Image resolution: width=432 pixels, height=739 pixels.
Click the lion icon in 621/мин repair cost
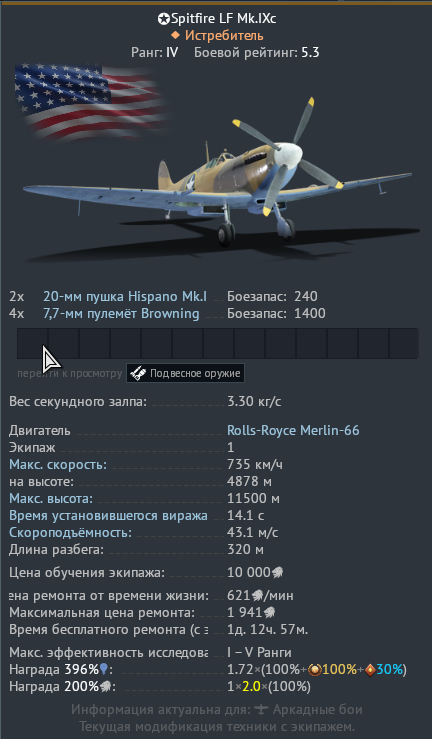(257, 596)
